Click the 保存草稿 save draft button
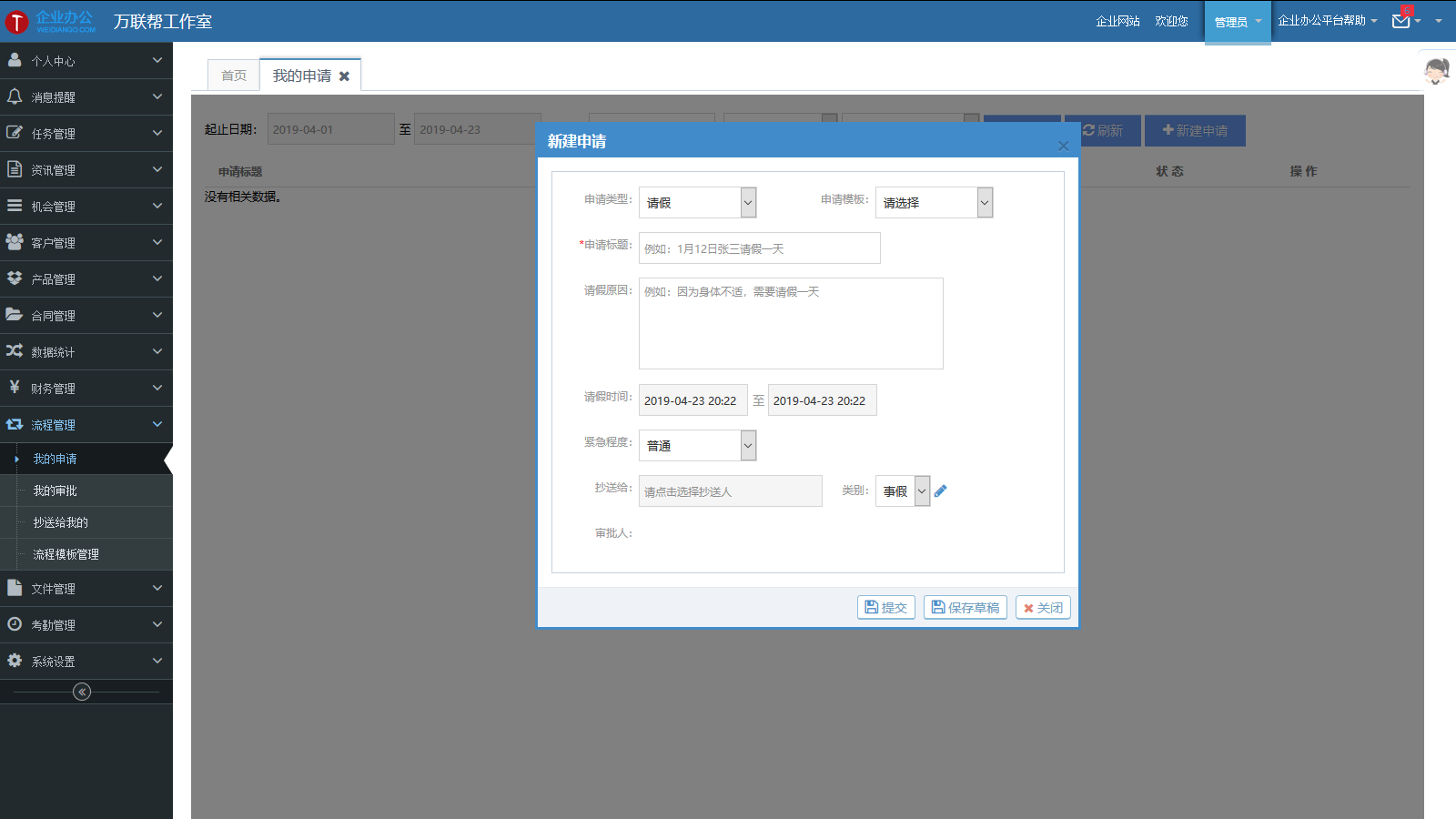The height and width of the screenshot is (819, 1456). click(x=965, y=607)
